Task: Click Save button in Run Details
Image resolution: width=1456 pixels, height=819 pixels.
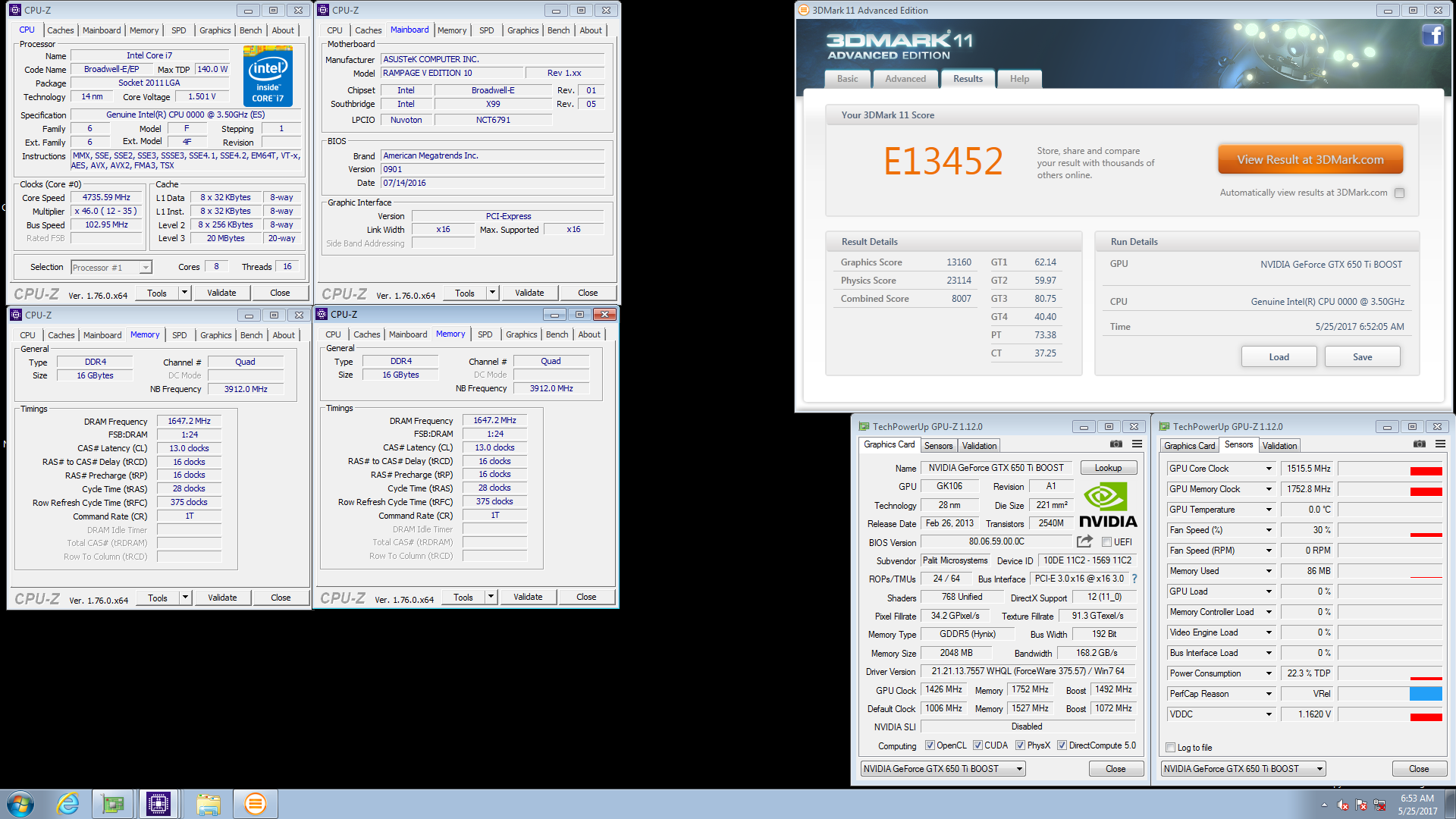Action: click(x=1362, y=357)
